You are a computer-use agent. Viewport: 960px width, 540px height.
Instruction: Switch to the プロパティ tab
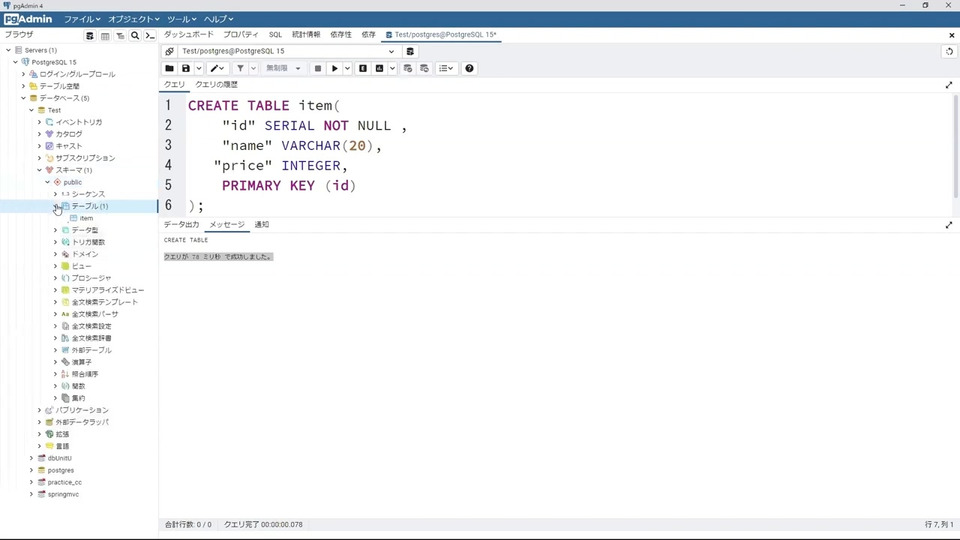tap(241, 35)
